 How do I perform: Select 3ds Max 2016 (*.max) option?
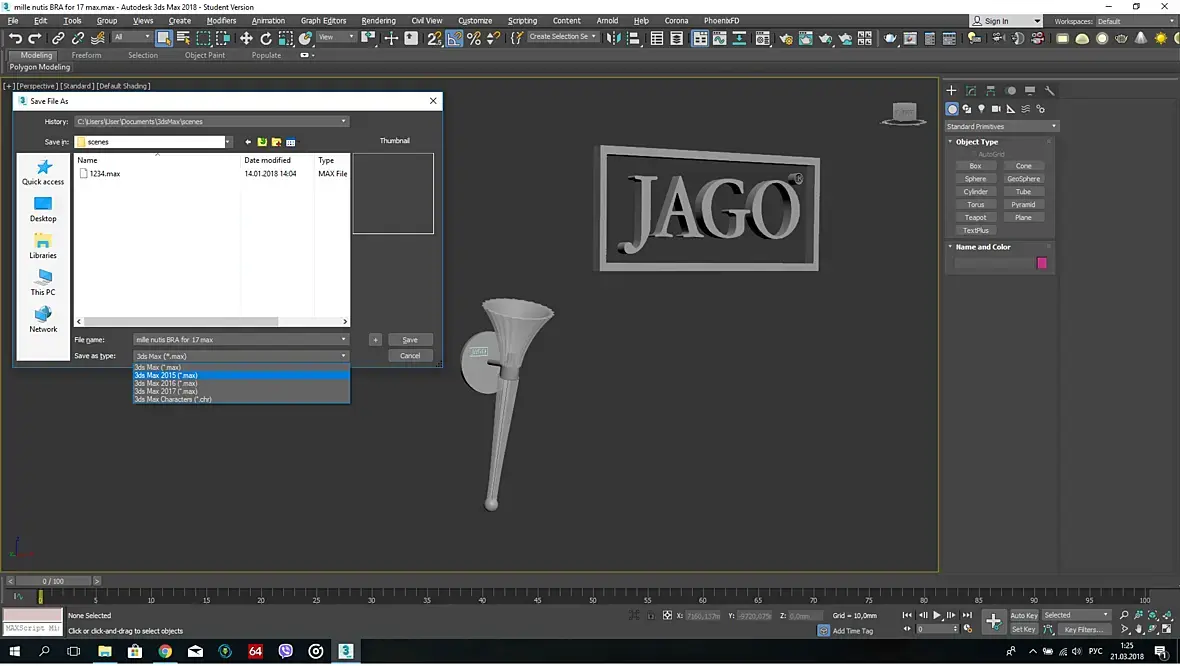(x=241, y=383)
